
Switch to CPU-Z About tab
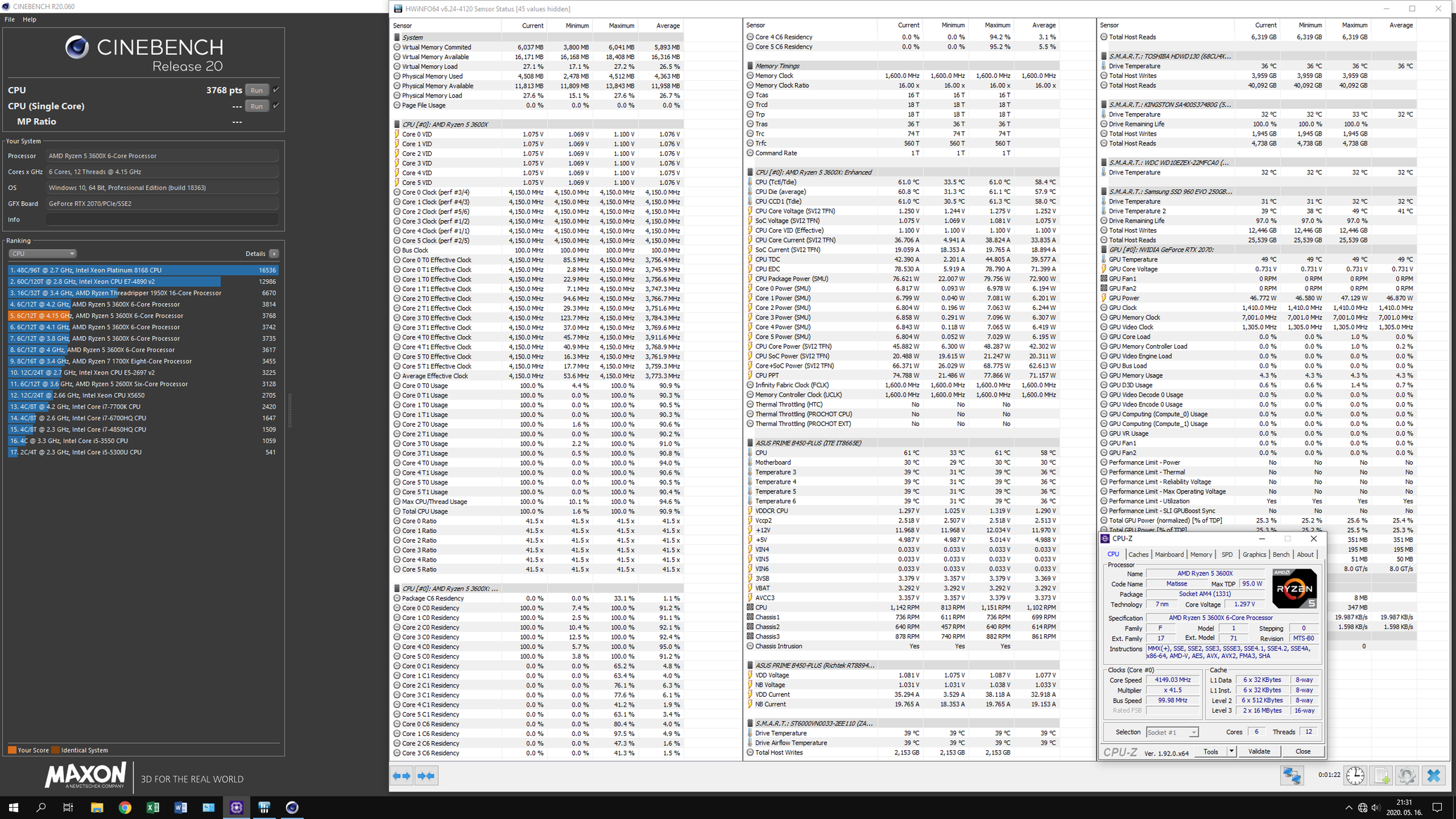[x=1305, y=555]
